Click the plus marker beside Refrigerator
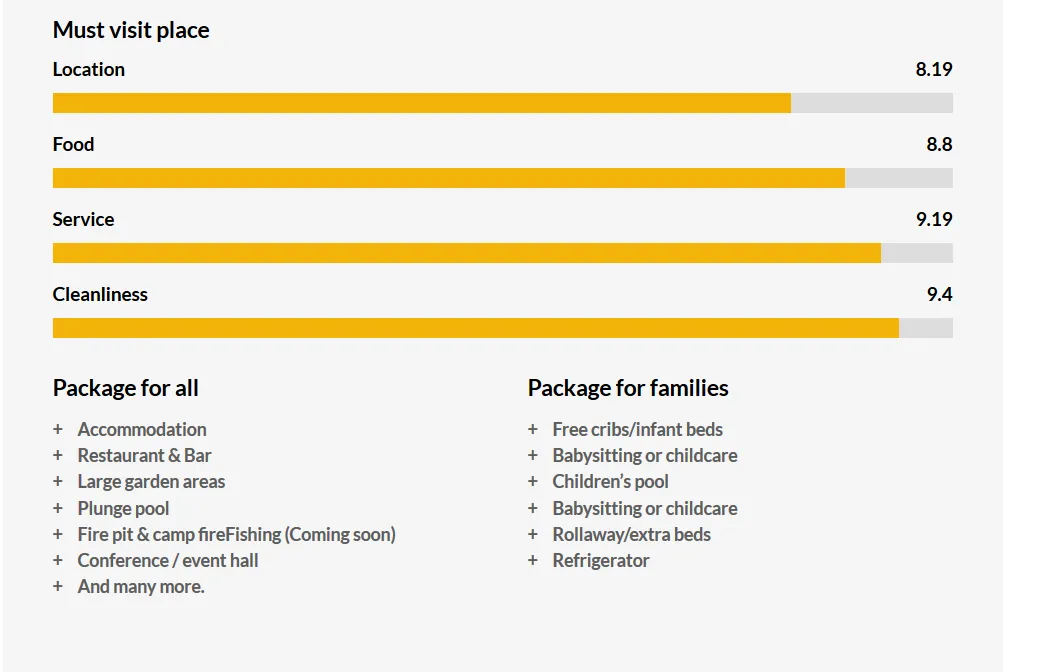The width and height of the screenshot is (1058, 672). [x=533, y=561]
